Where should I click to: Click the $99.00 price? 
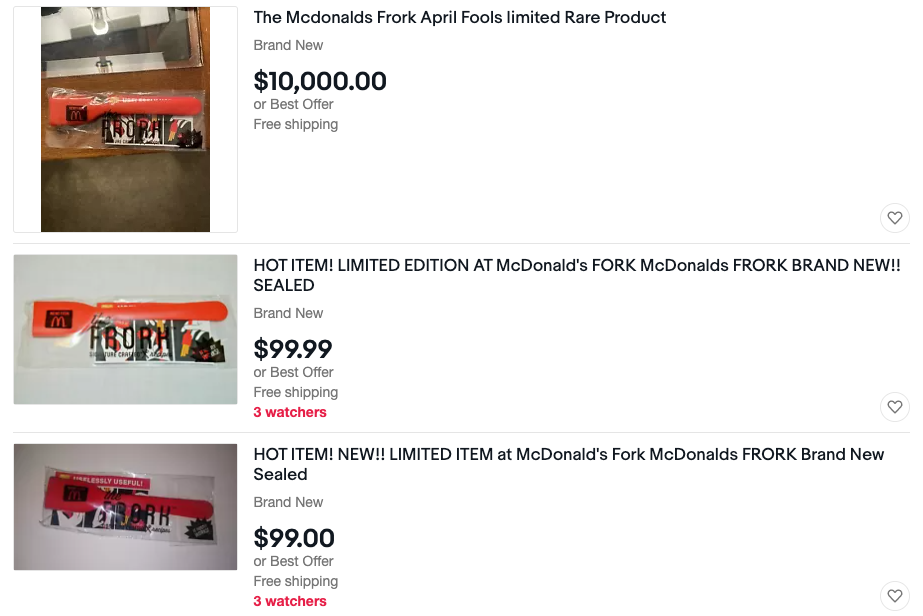pyautogui.click(x=294, y=538)
